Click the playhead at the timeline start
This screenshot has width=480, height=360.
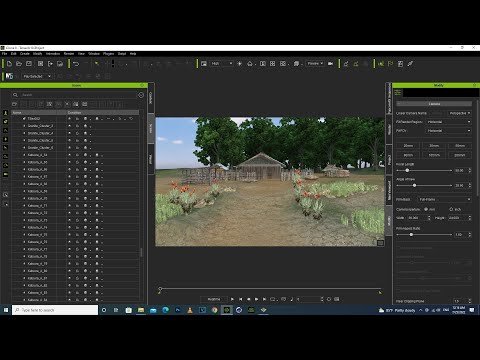click(160, 290)
